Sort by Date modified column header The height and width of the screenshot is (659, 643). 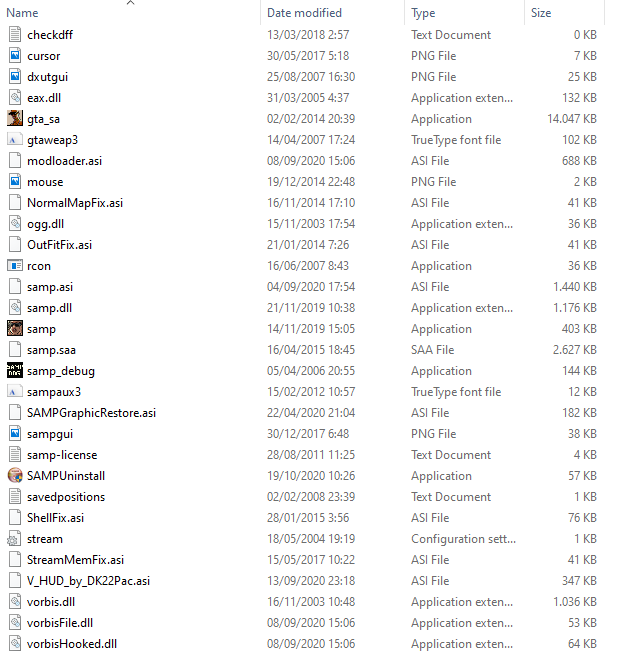click(x=304, y=13)
